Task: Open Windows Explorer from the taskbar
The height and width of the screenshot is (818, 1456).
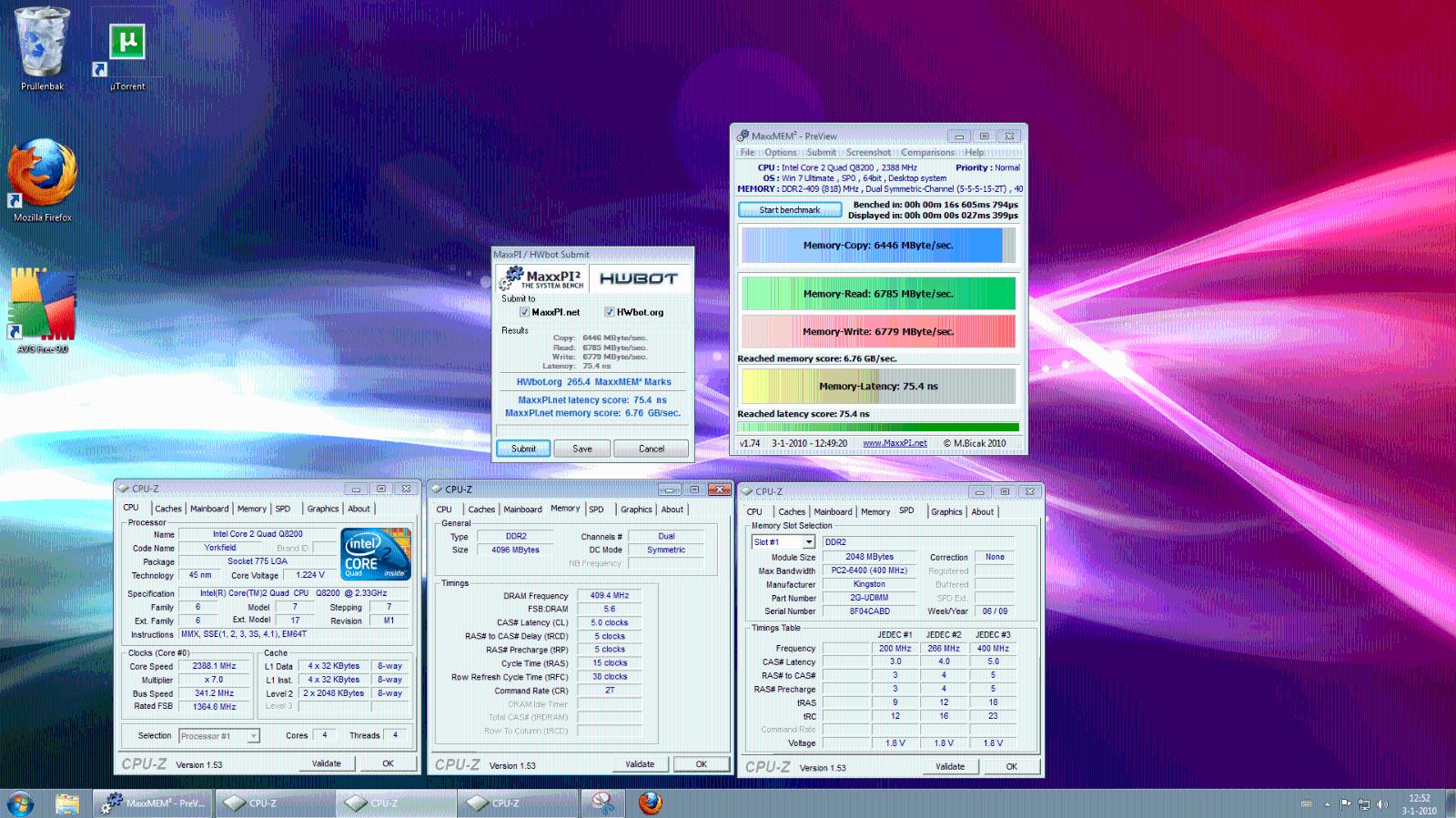Action: (67, 803)
